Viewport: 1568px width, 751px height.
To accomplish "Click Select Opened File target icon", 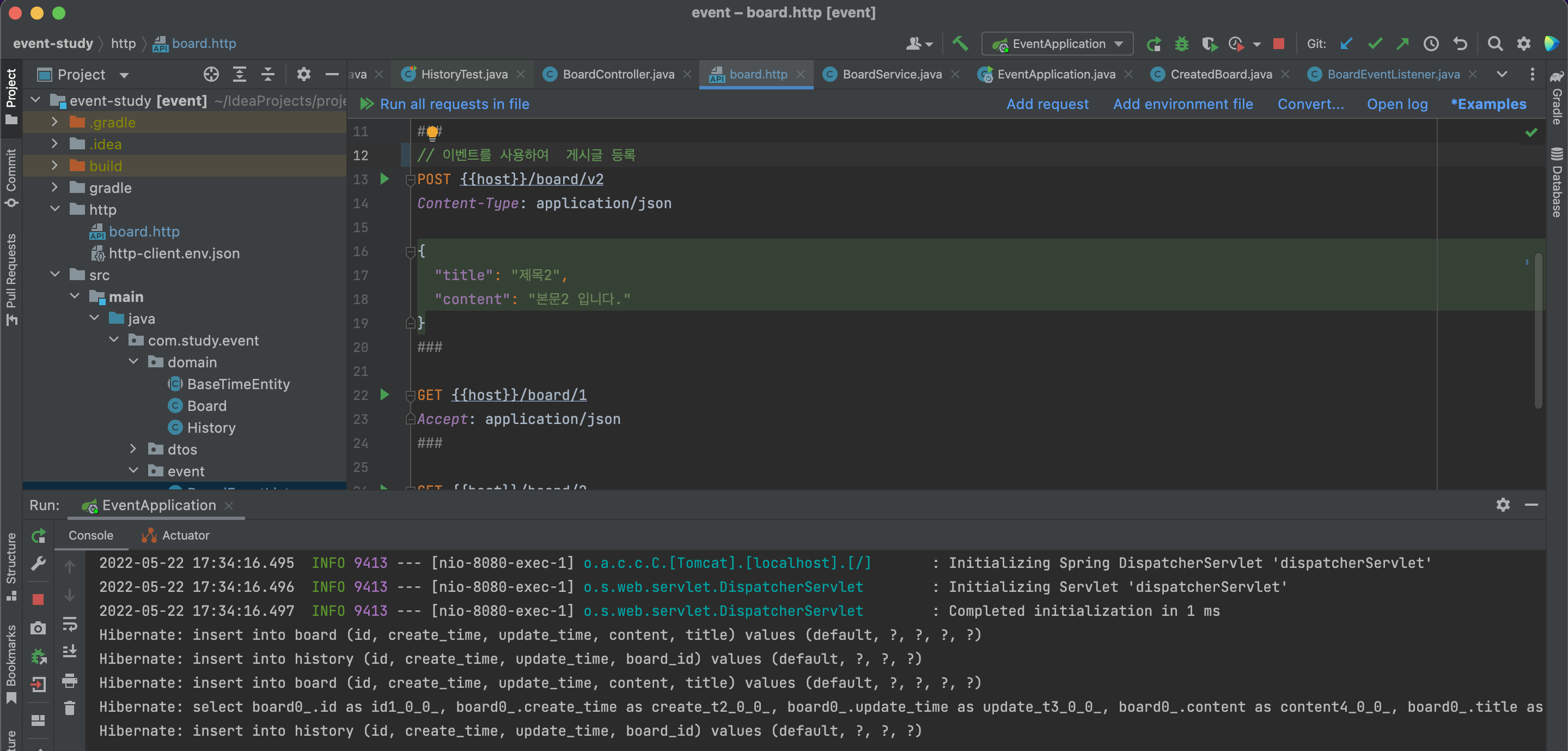I will pos(211,74).
